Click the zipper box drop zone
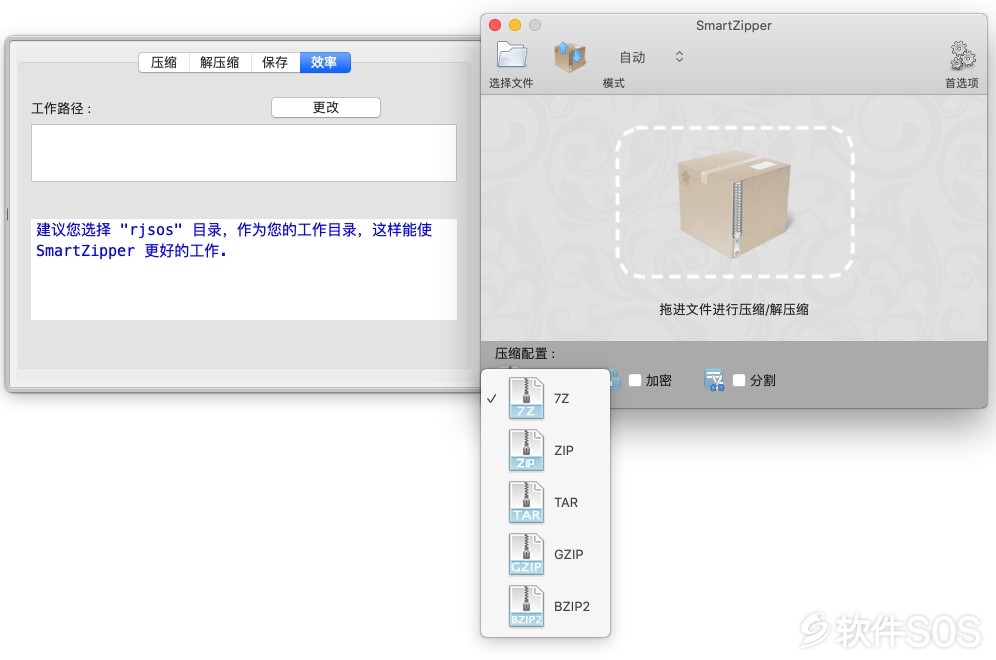996x660 pixels. (735, 202)
